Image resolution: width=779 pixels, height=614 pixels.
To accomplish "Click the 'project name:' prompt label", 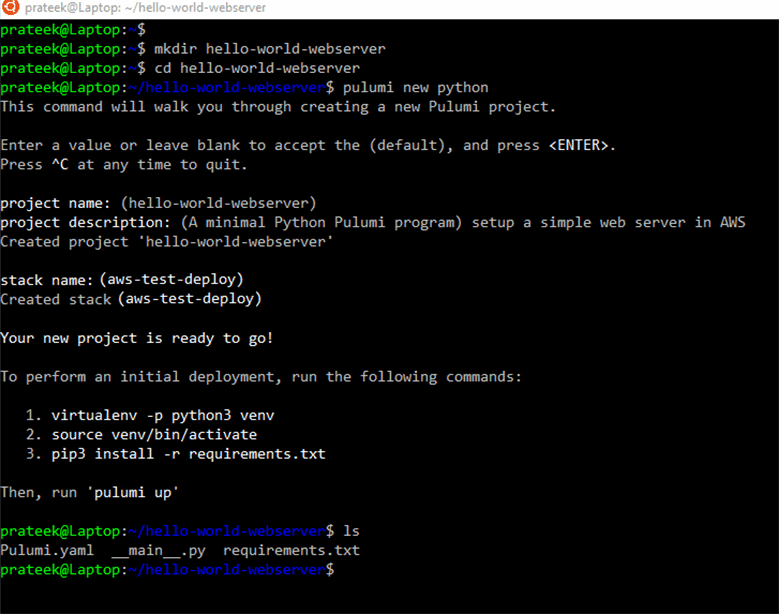I will coord(59,203).
